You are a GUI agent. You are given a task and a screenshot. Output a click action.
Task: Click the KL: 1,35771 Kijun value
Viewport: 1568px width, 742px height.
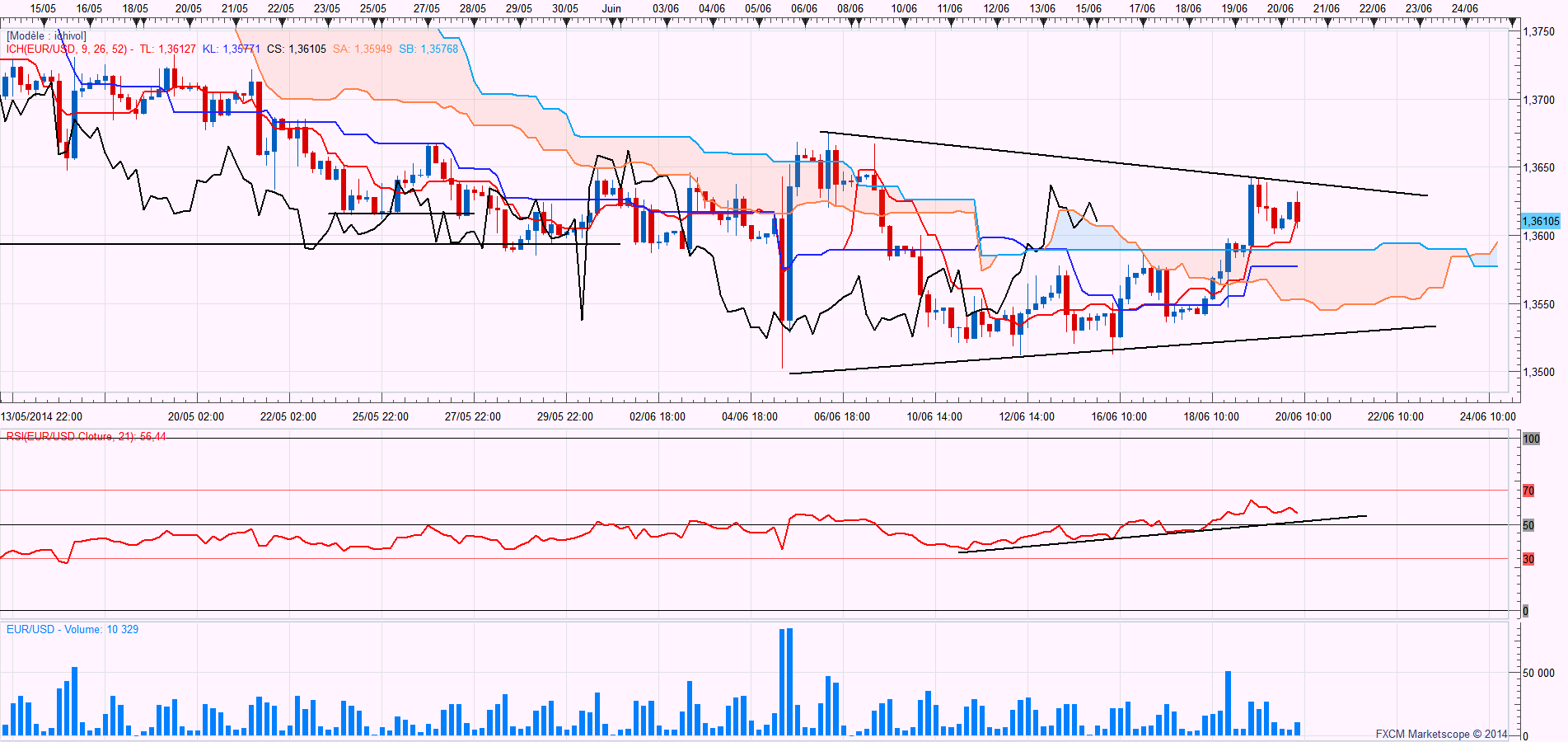231,49
